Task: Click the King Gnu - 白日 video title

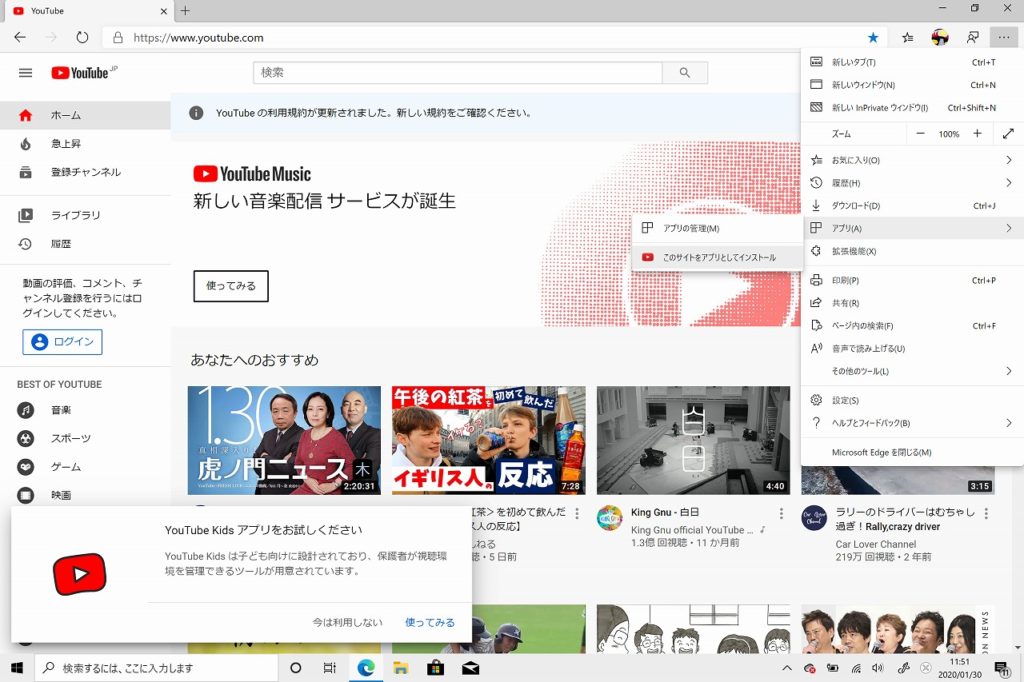Action: 665,513
